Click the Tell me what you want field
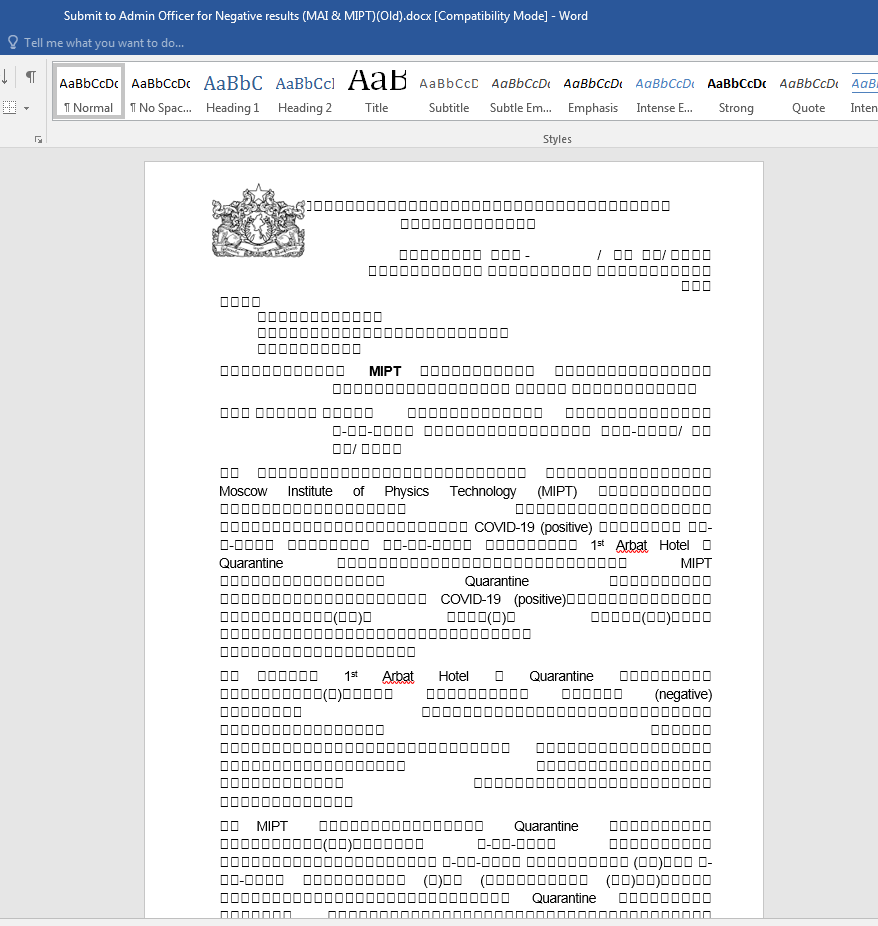878x926 pixels. [x=104, y=43]
